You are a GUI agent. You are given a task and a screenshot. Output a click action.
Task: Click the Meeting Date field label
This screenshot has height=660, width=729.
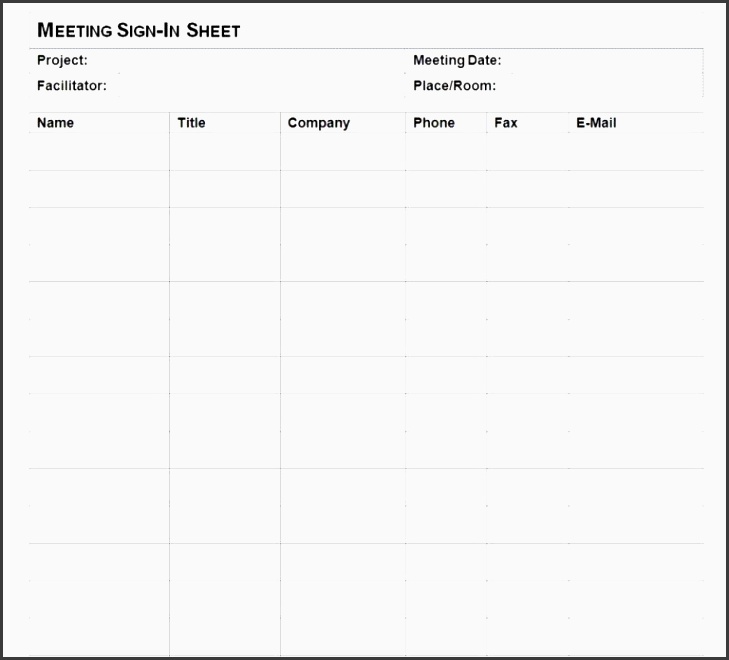point(457,60)
